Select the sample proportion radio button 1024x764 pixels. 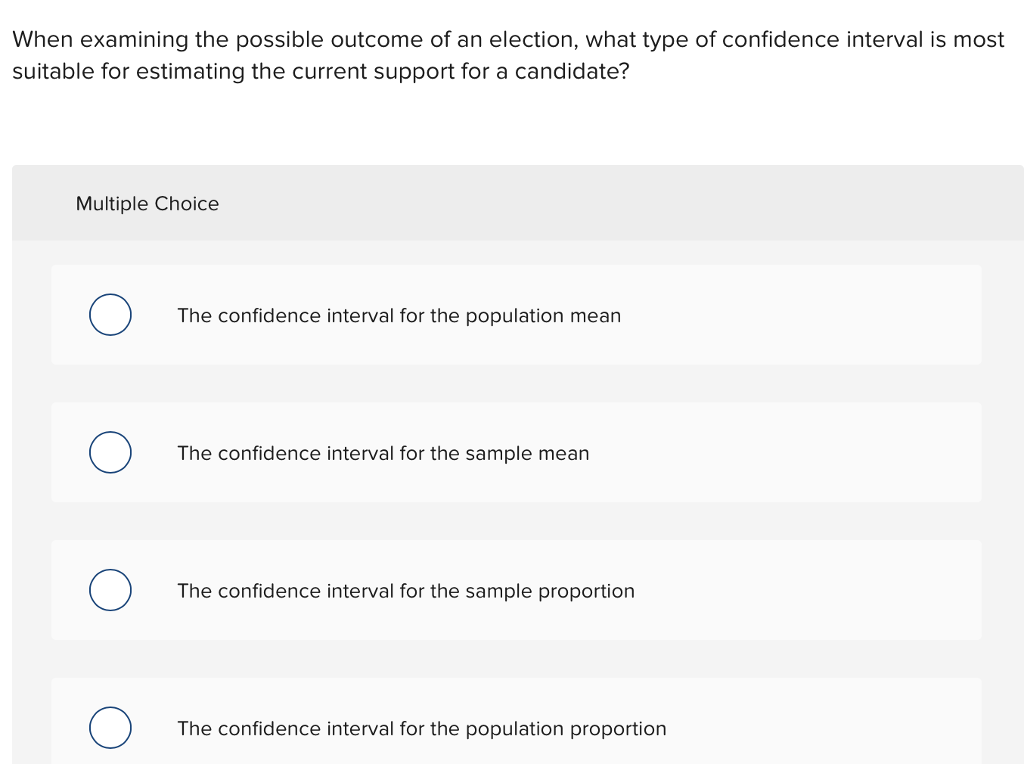tap(110, 590)
